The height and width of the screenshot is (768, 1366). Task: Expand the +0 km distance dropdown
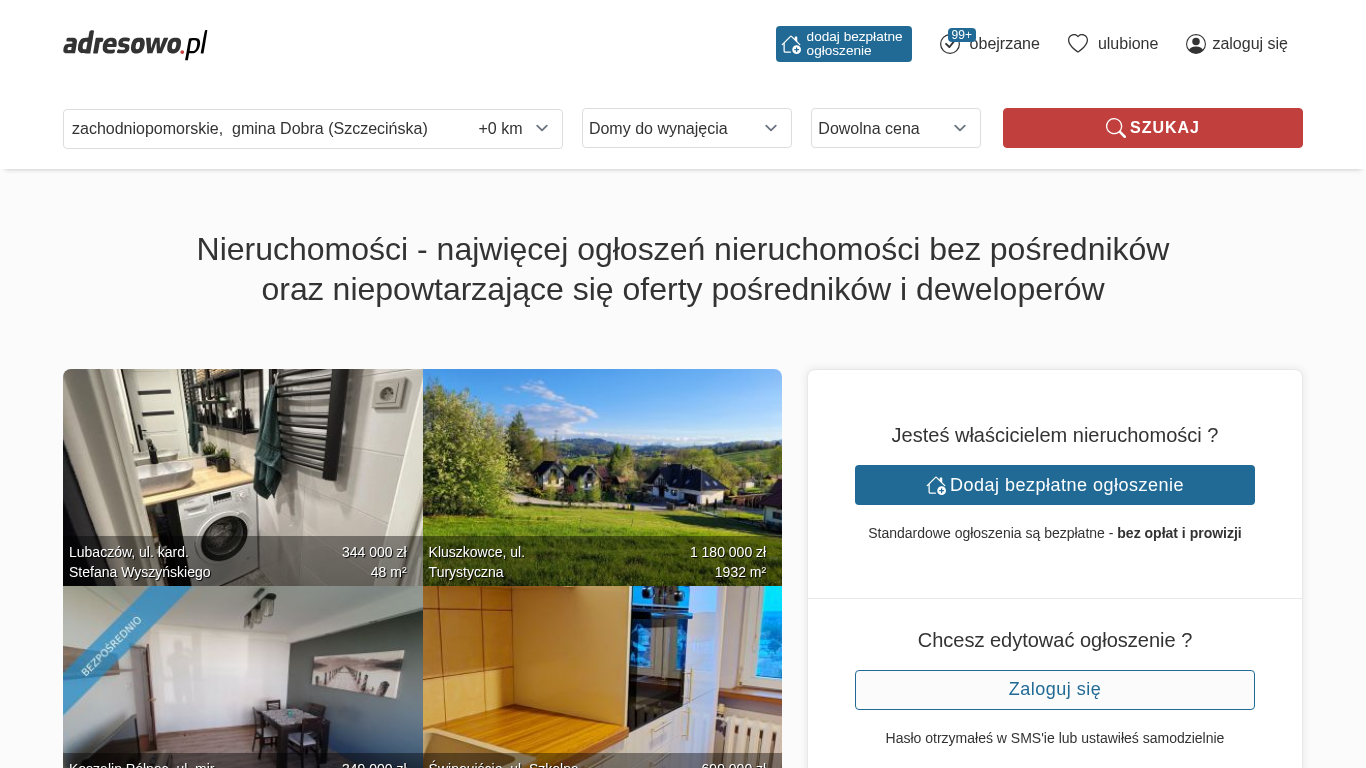click(514, 128)
